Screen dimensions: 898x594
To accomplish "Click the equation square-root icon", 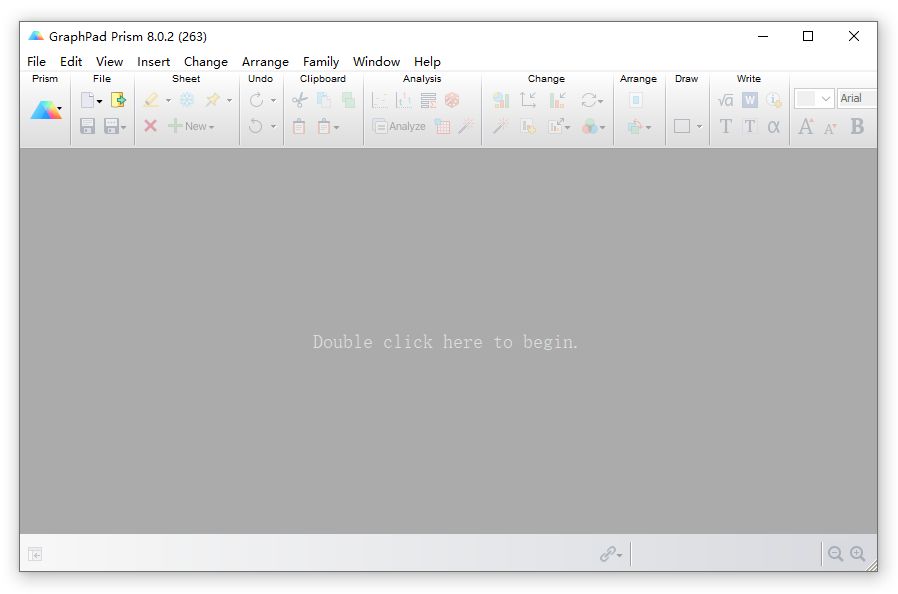I will 725,100.
